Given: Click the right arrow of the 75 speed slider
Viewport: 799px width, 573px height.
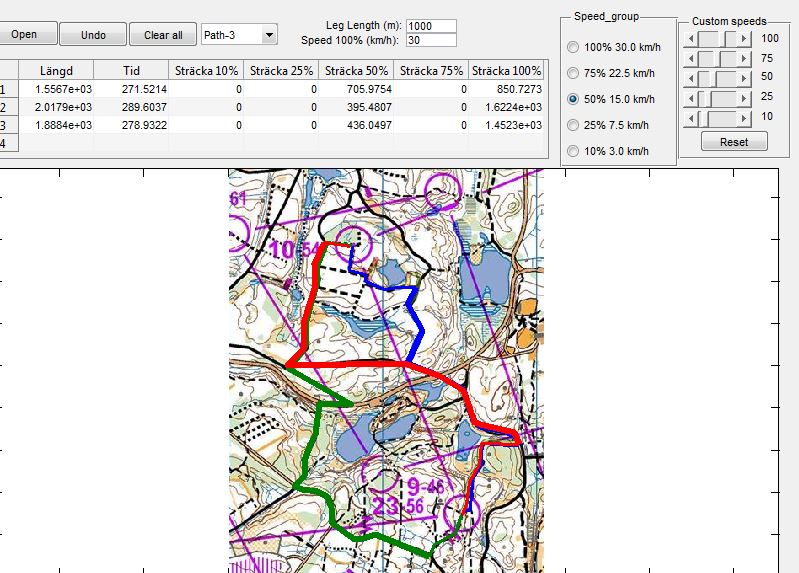Looking at the screenshot, I should pyautogui.click(x=744, y=59).
